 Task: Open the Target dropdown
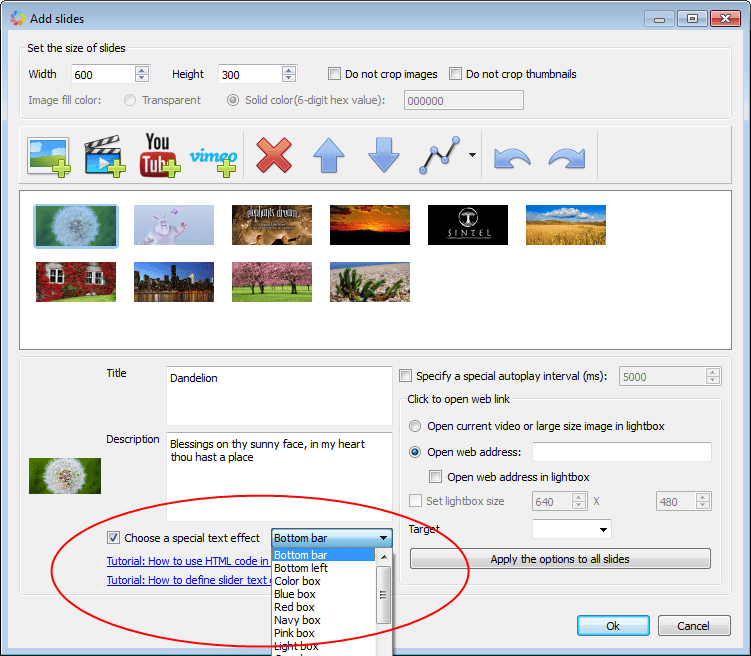coord(571,529)
